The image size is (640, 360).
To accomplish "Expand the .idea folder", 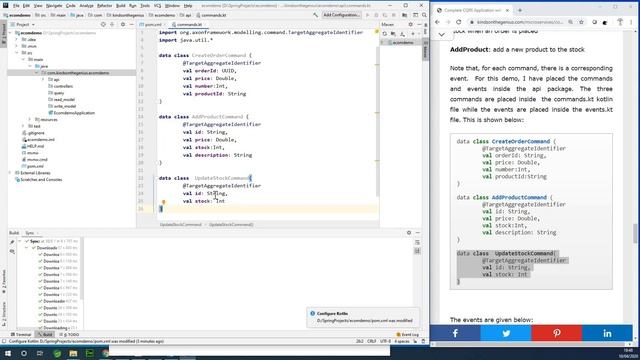I will pos(17,40).
